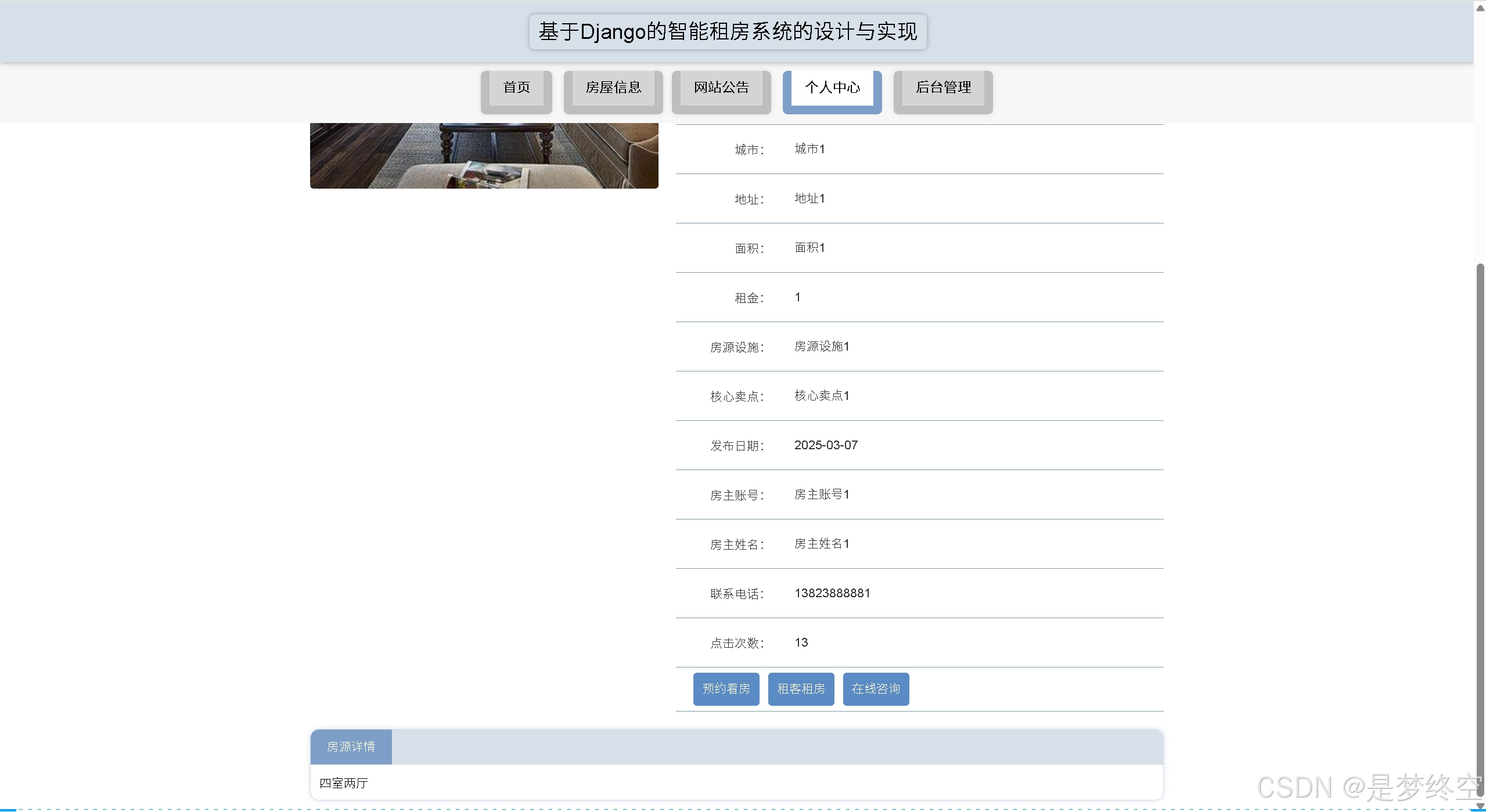Click the 发布日期 value 2025-03-07
The image size is (1486, 812).
pos(826,445)
